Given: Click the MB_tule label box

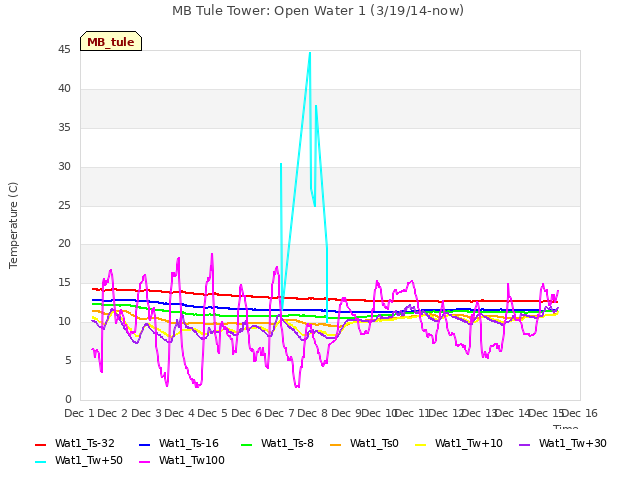Looking at the screenshot, I should click(111, 41).
